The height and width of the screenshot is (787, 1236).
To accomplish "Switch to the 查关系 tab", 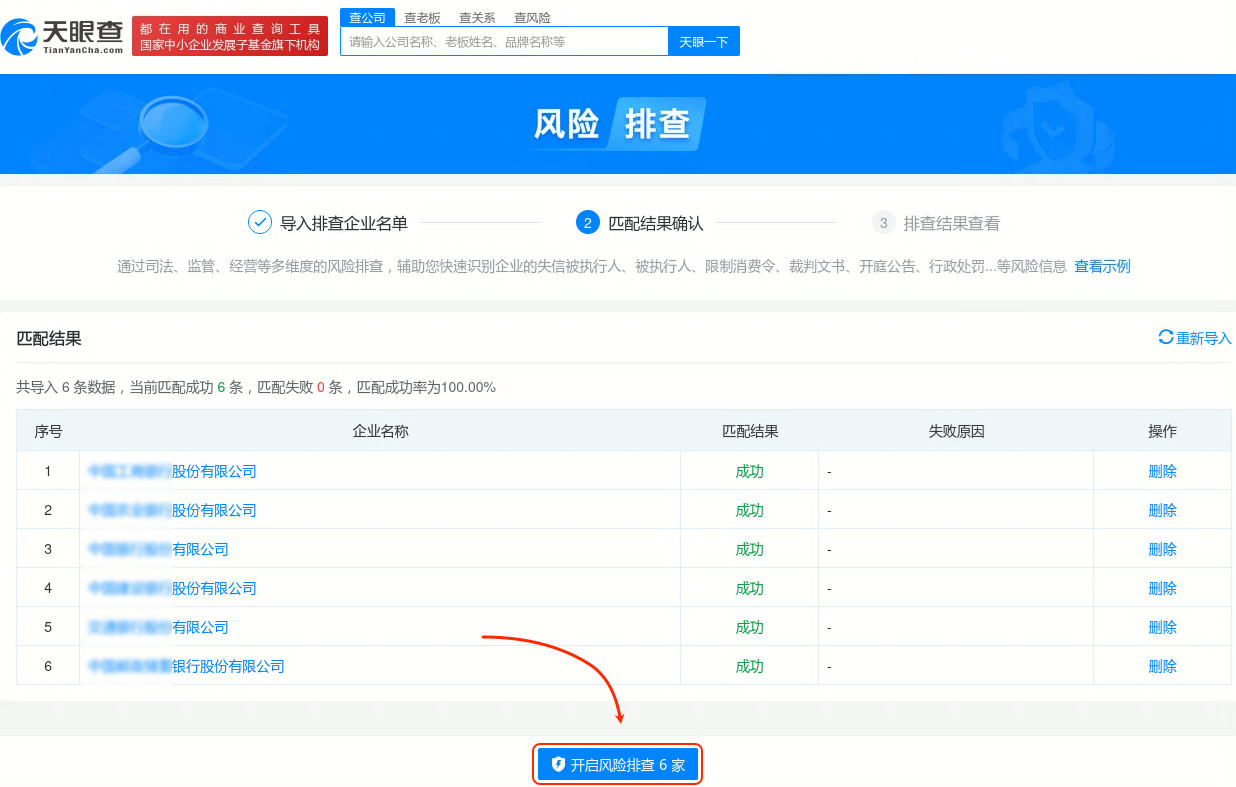I will [x=476, y=17].
